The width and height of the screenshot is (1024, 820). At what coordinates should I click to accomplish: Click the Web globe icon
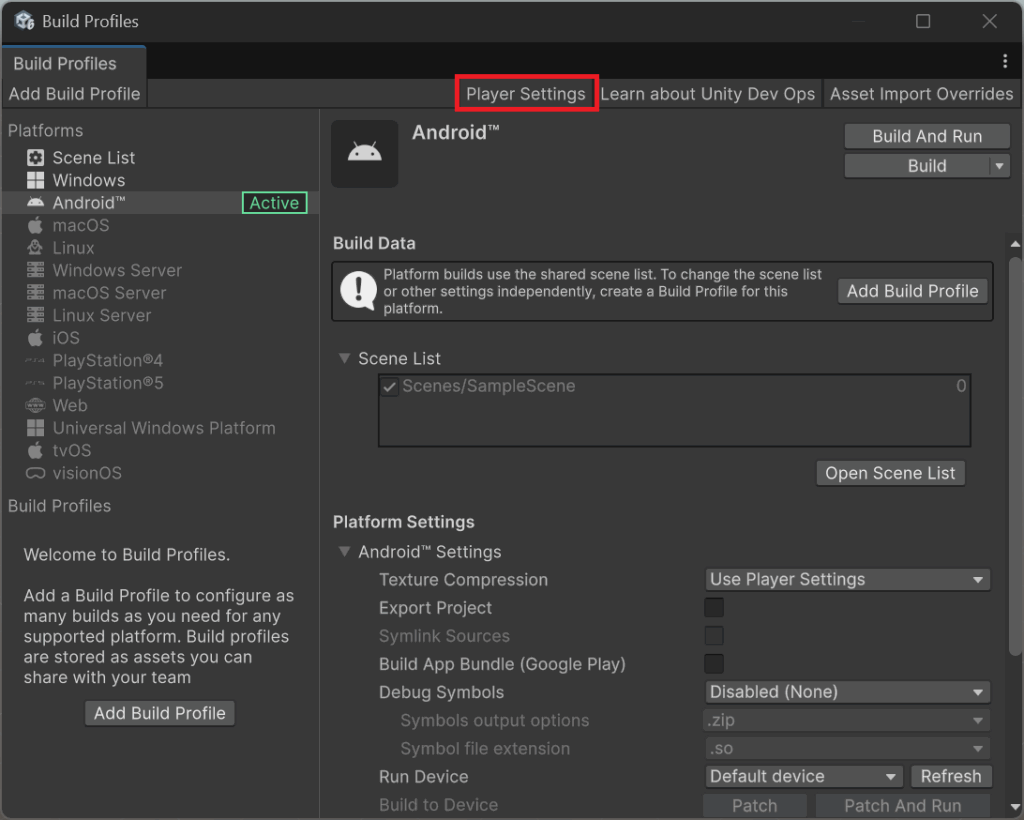[x=35, y=405]
